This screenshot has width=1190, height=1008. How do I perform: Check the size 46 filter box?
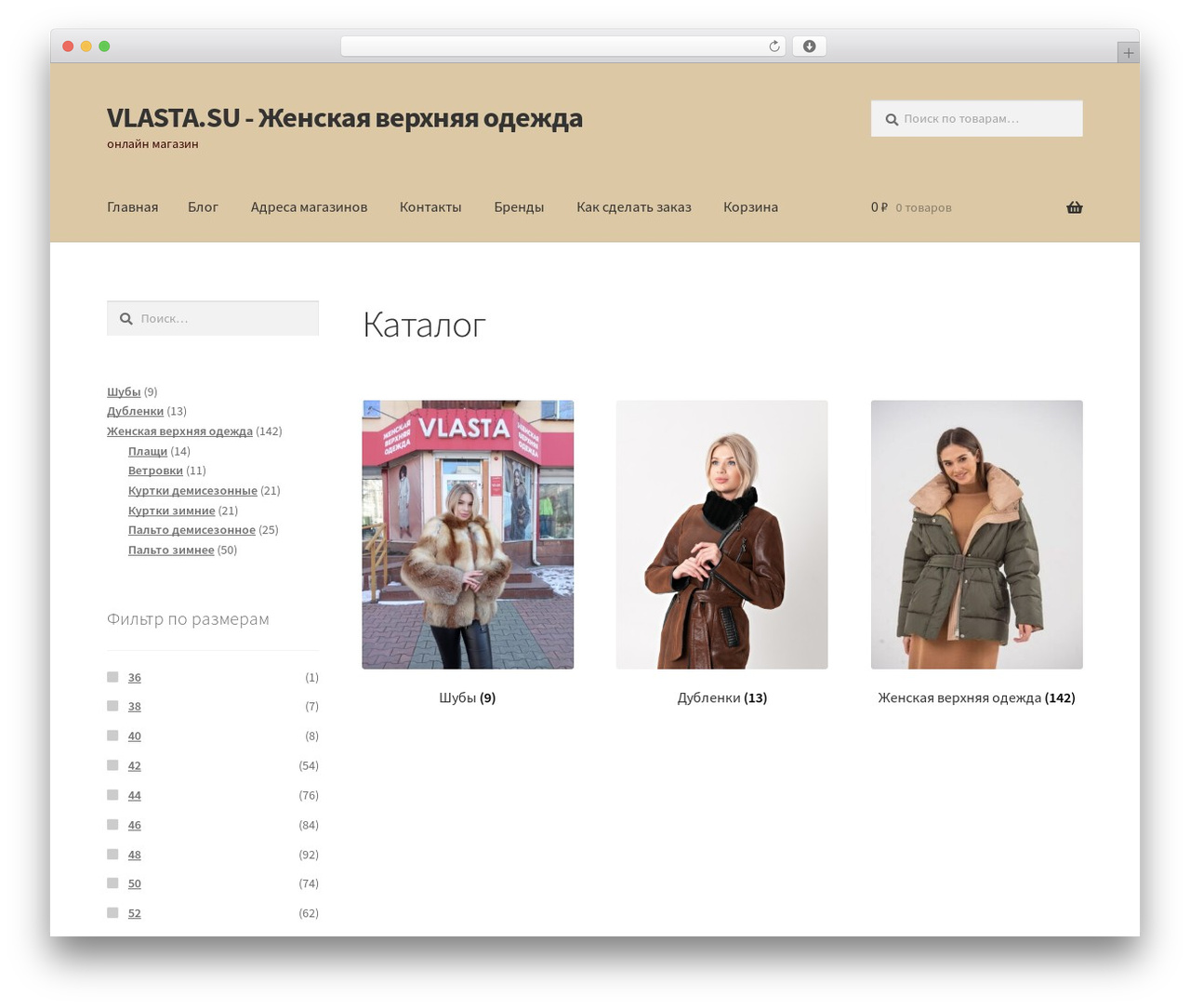112,825
